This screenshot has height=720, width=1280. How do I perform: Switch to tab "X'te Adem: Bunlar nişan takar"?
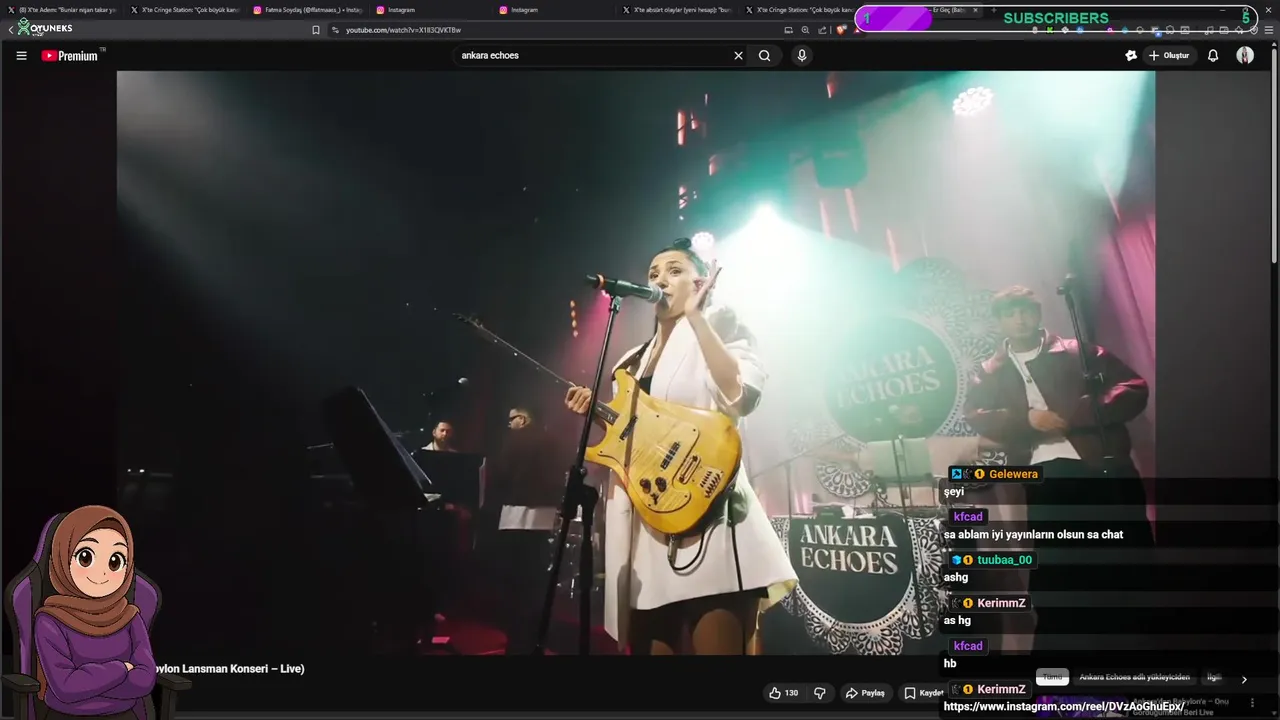[x=63, y=10]
